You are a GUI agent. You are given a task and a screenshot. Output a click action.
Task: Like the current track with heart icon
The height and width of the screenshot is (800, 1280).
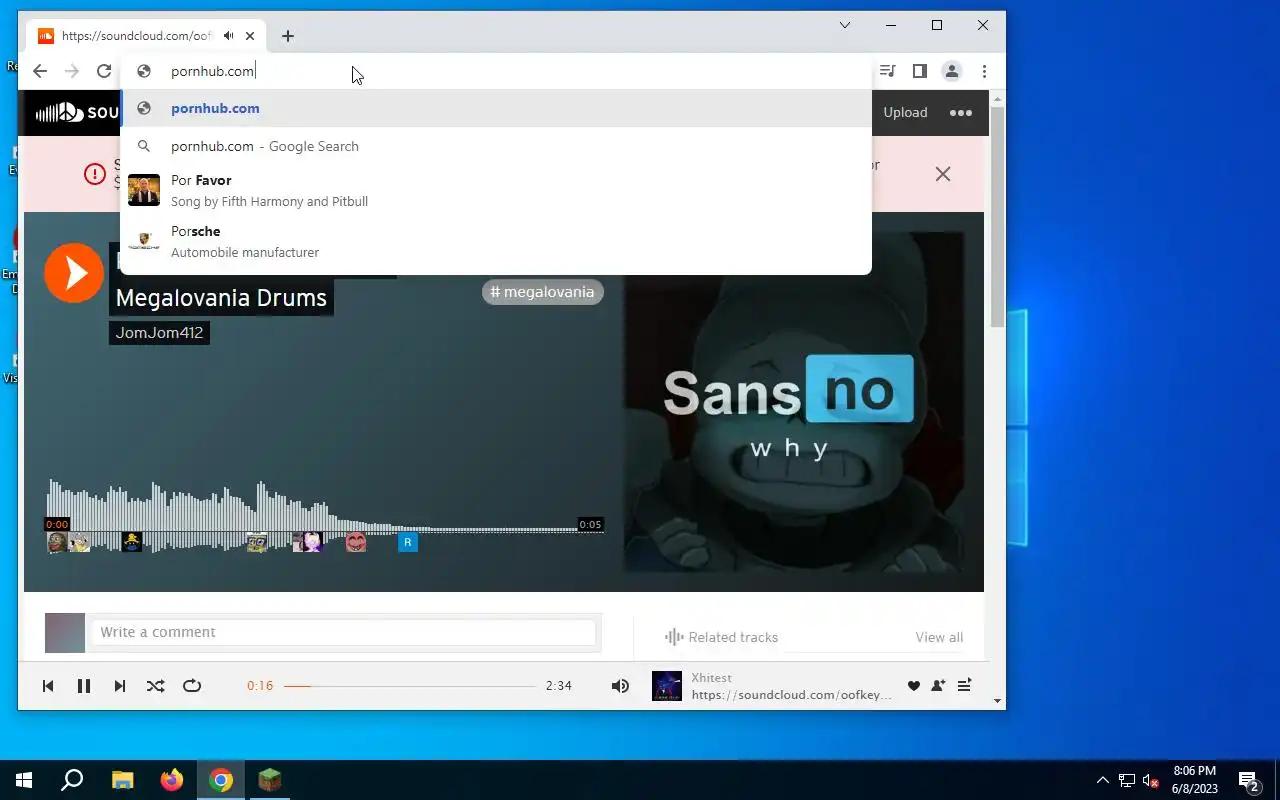[913, 686]
